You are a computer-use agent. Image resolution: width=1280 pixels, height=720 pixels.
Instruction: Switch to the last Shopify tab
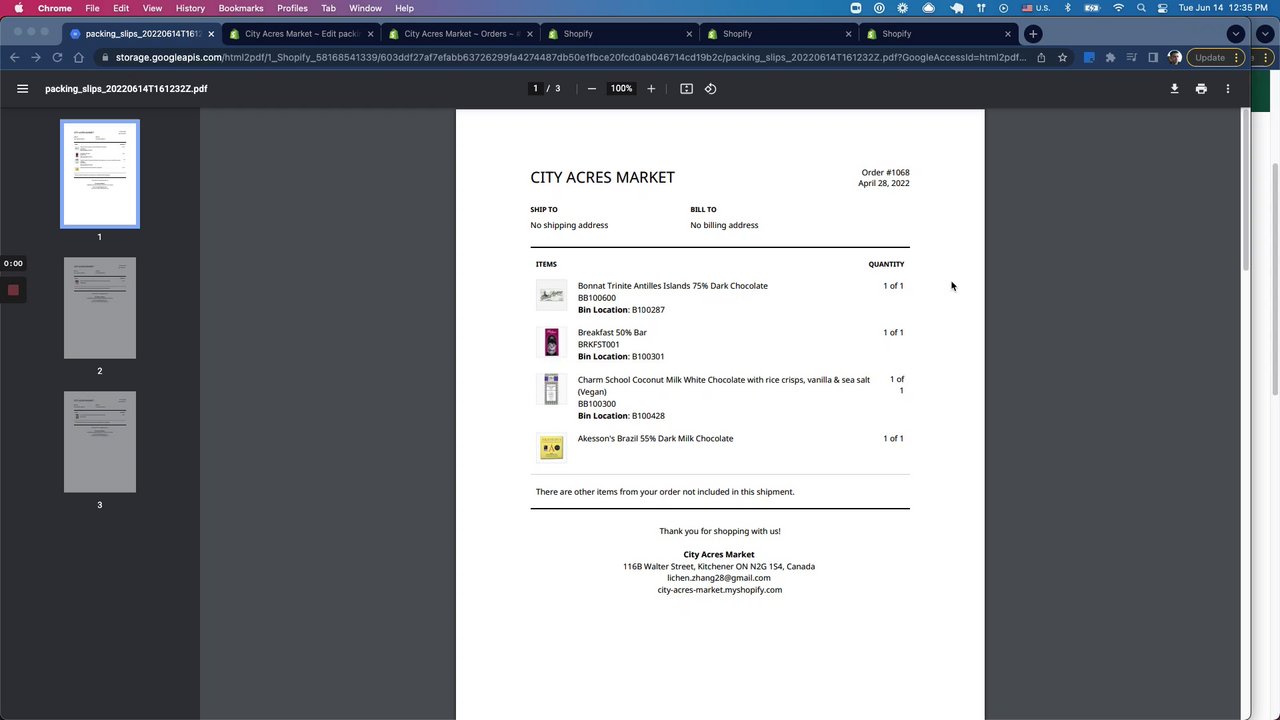pyautogui.click(x=938, y=34)
